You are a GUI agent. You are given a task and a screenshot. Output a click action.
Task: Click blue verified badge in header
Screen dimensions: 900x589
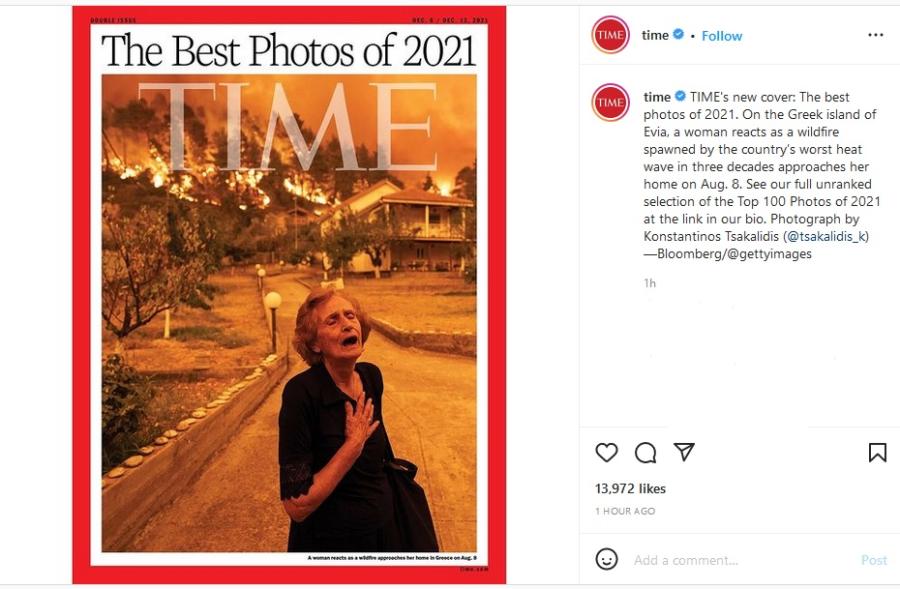[x=678, y=34]
